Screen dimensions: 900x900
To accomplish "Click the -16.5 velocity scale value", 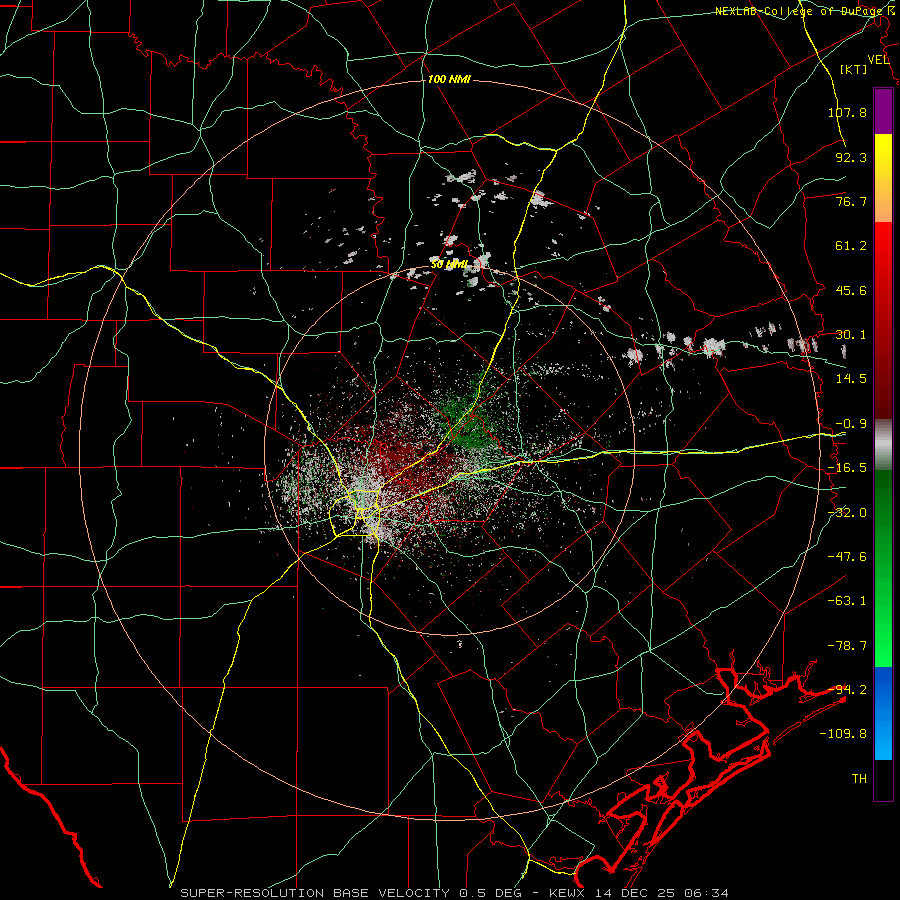I will [x=847, y=468].
